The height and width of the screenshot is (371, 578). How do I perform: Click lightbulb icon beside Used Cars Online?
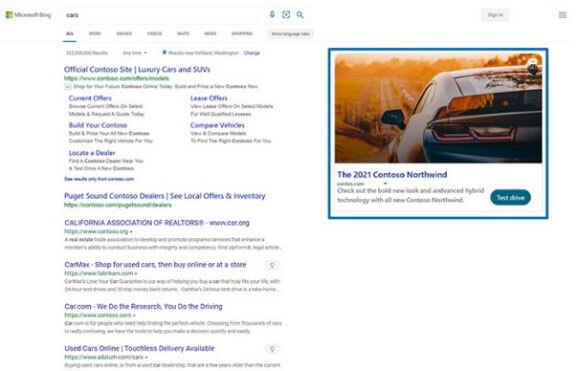tap(272, 349)
